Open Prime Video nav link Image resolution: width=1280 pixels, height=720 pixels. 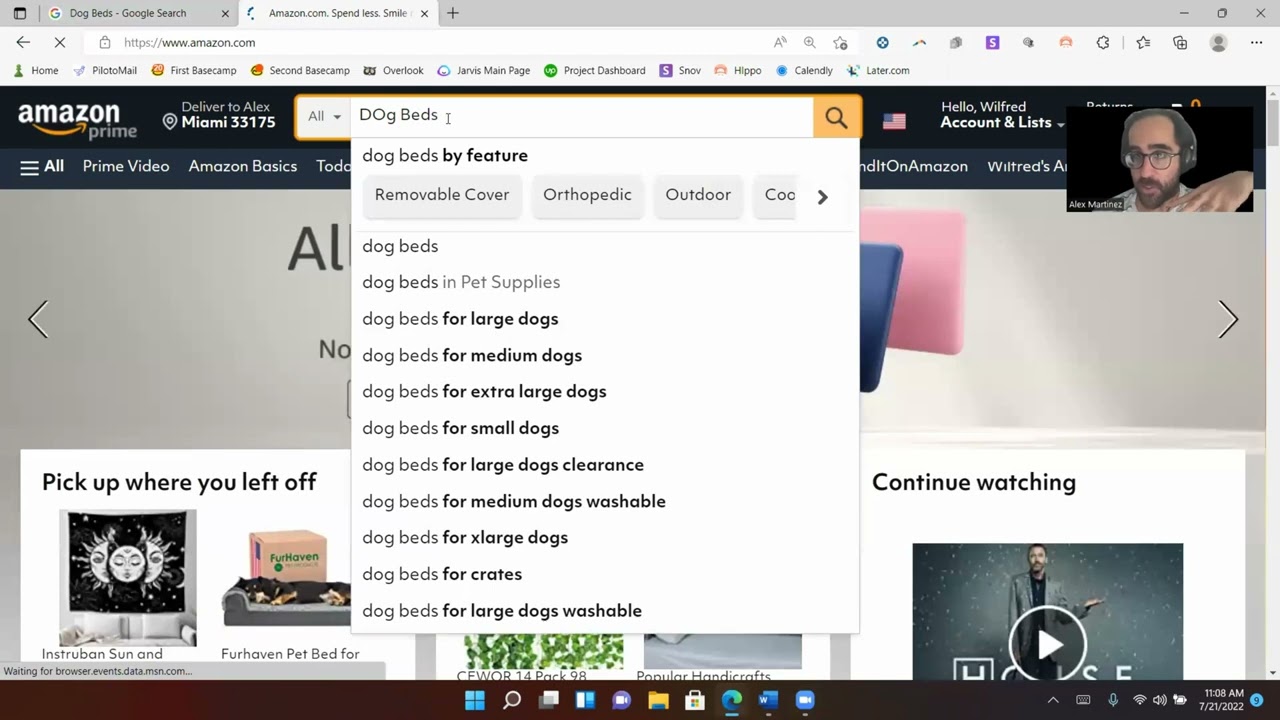pos(126,166)
